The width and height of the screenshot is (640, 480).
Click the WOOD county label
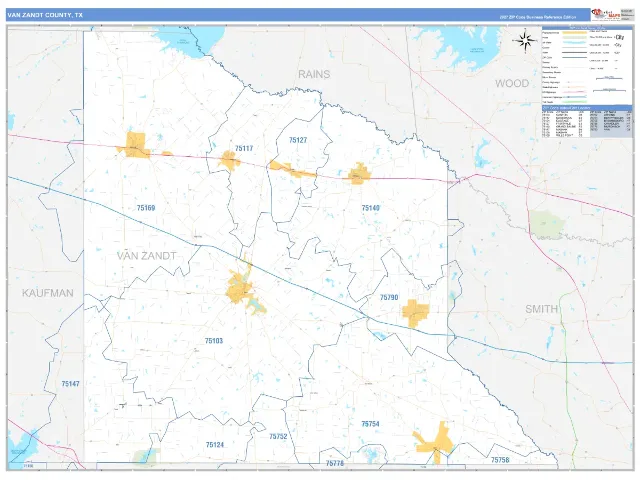[x=512, y=83]
